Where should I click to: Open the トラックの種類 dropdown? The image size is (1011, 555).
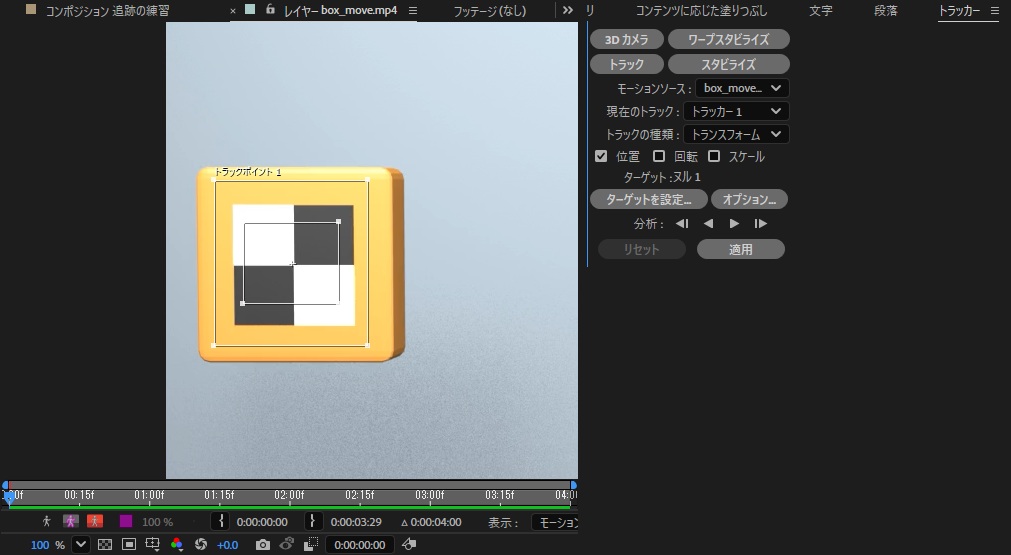[736, 135]
